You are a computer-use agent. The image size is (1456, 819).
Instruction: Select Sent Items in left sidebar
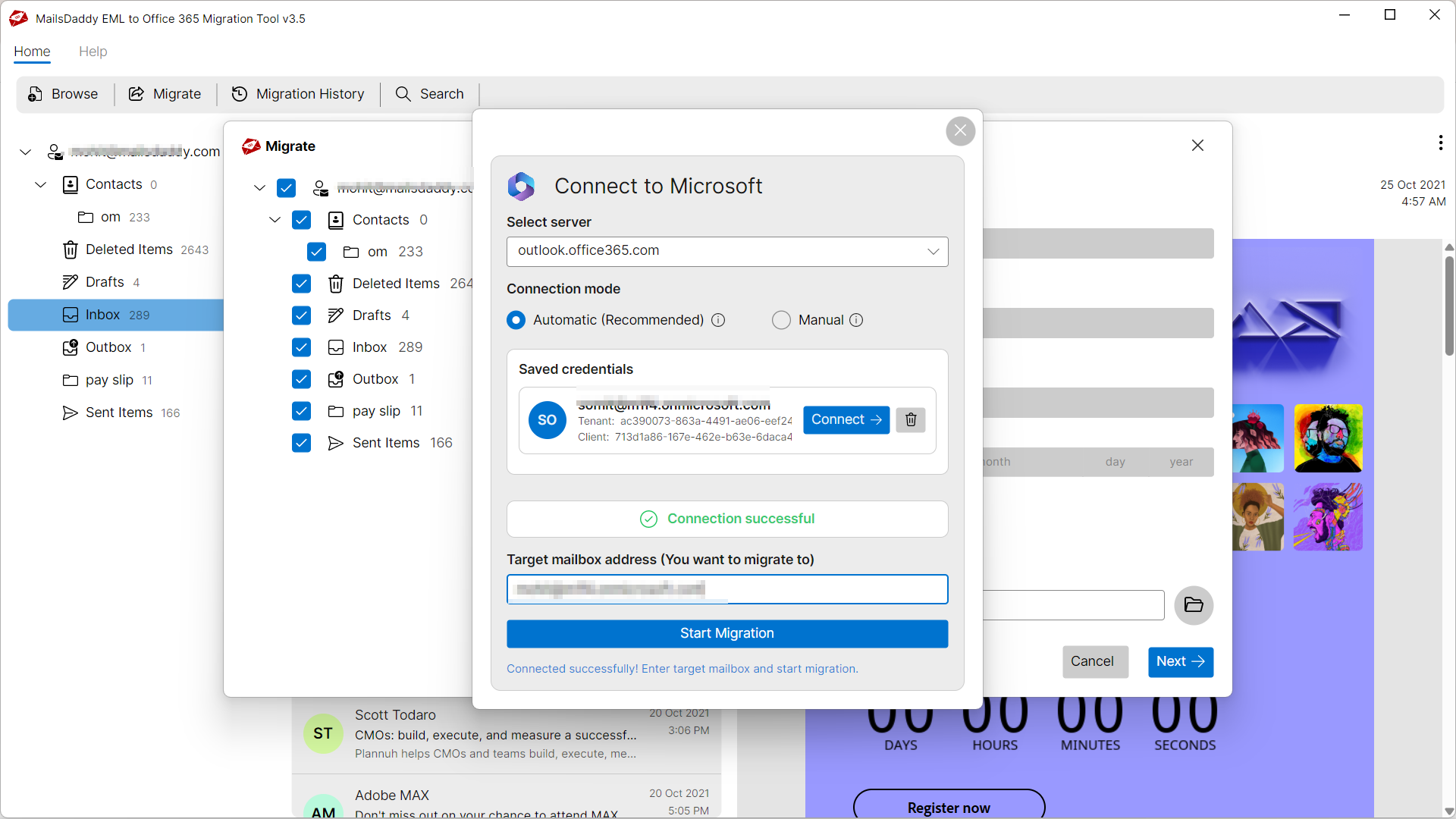(121, 413)
